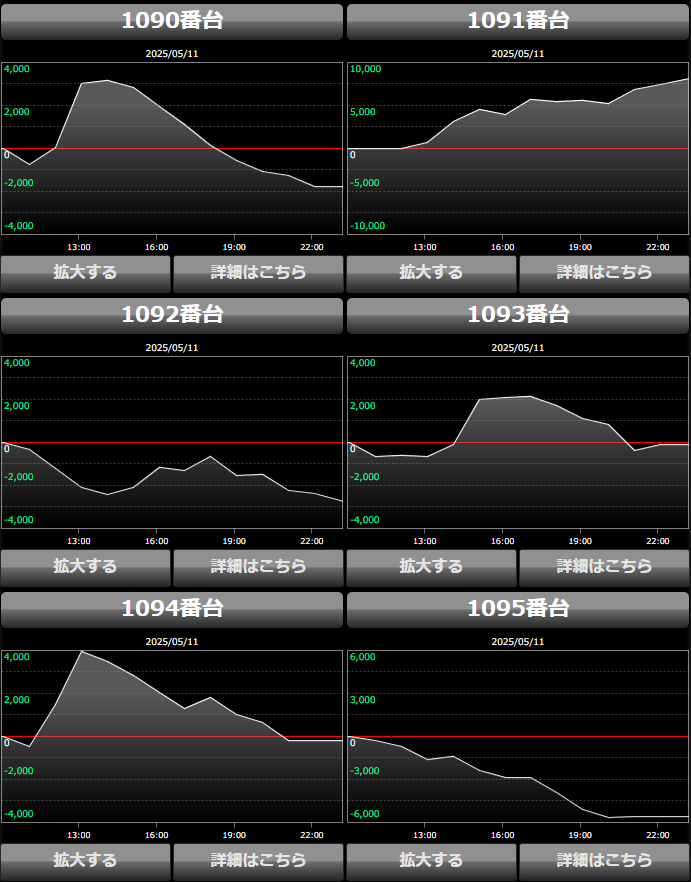Select the 1090番台 header bar
This screenshot has height=882, width=691.
[172, 21]
